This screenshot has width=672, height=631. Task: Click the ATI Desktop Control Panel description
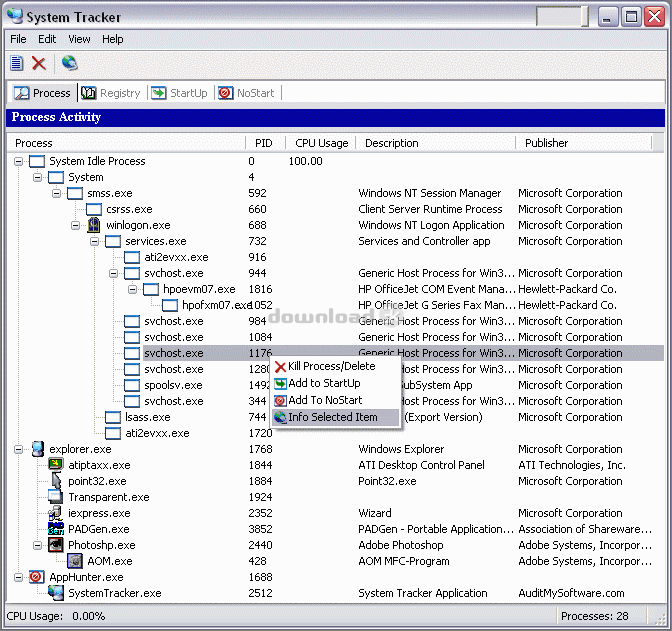click(421, 465)
